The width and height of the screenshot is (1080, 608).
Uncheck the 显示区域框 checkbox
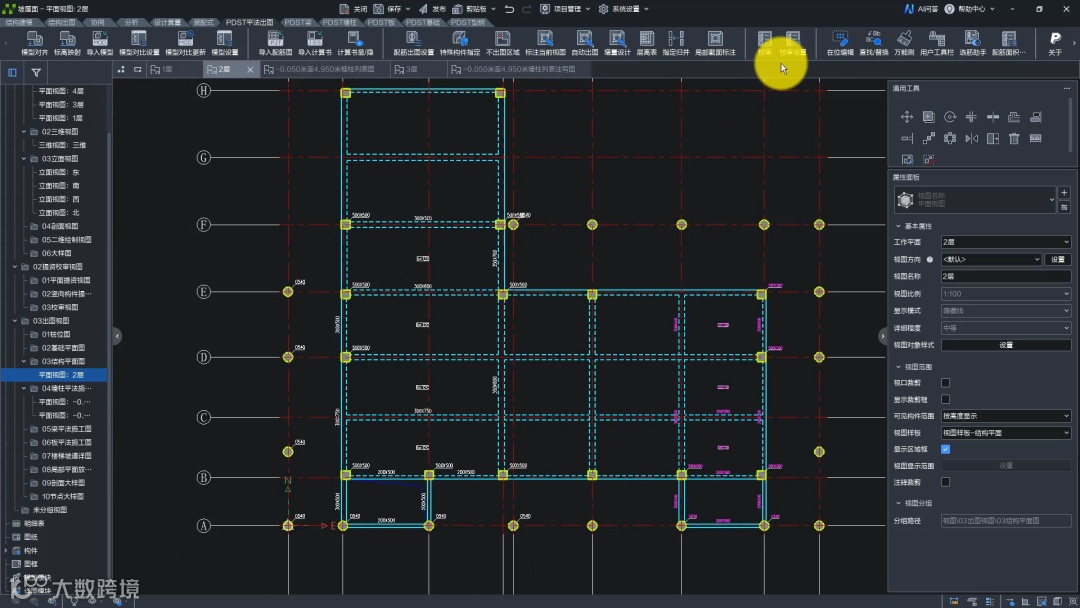click(x=945, y=449)
